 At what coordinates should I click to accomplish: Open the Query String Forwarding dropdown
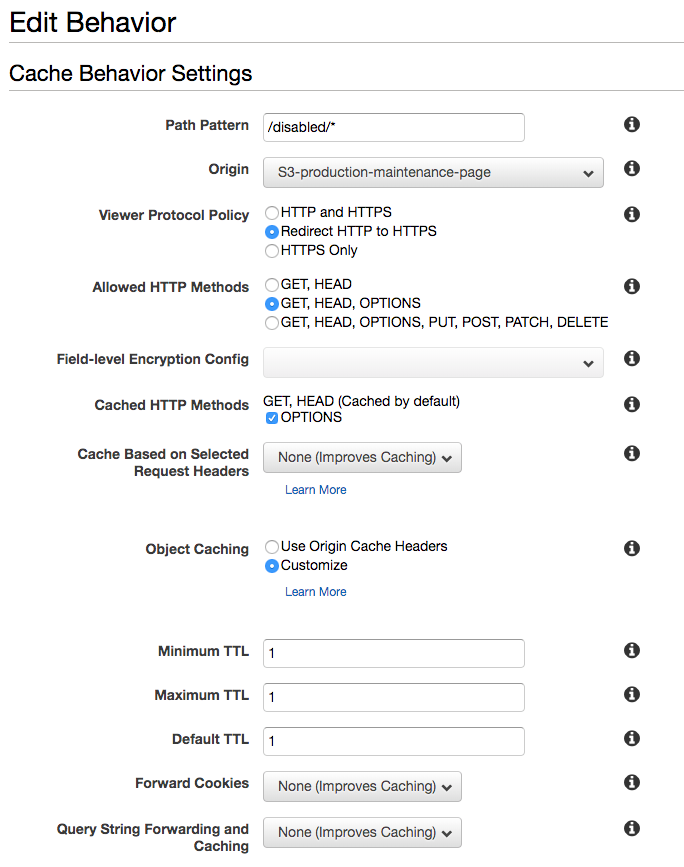point(362,832)
